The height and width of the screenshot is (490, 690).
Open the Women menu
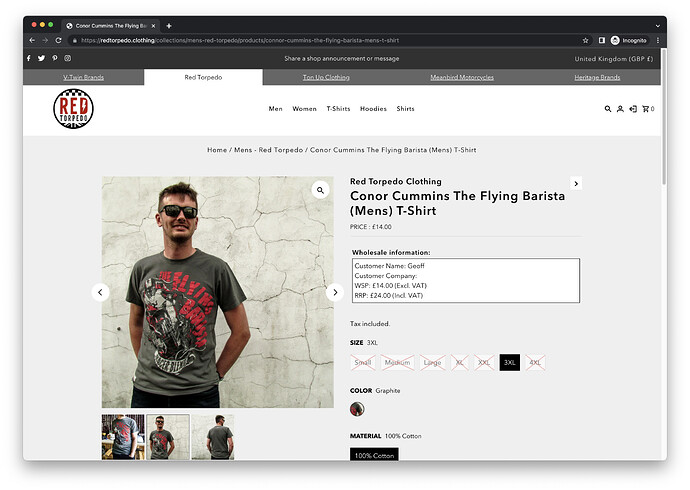(x=305, y=109)
